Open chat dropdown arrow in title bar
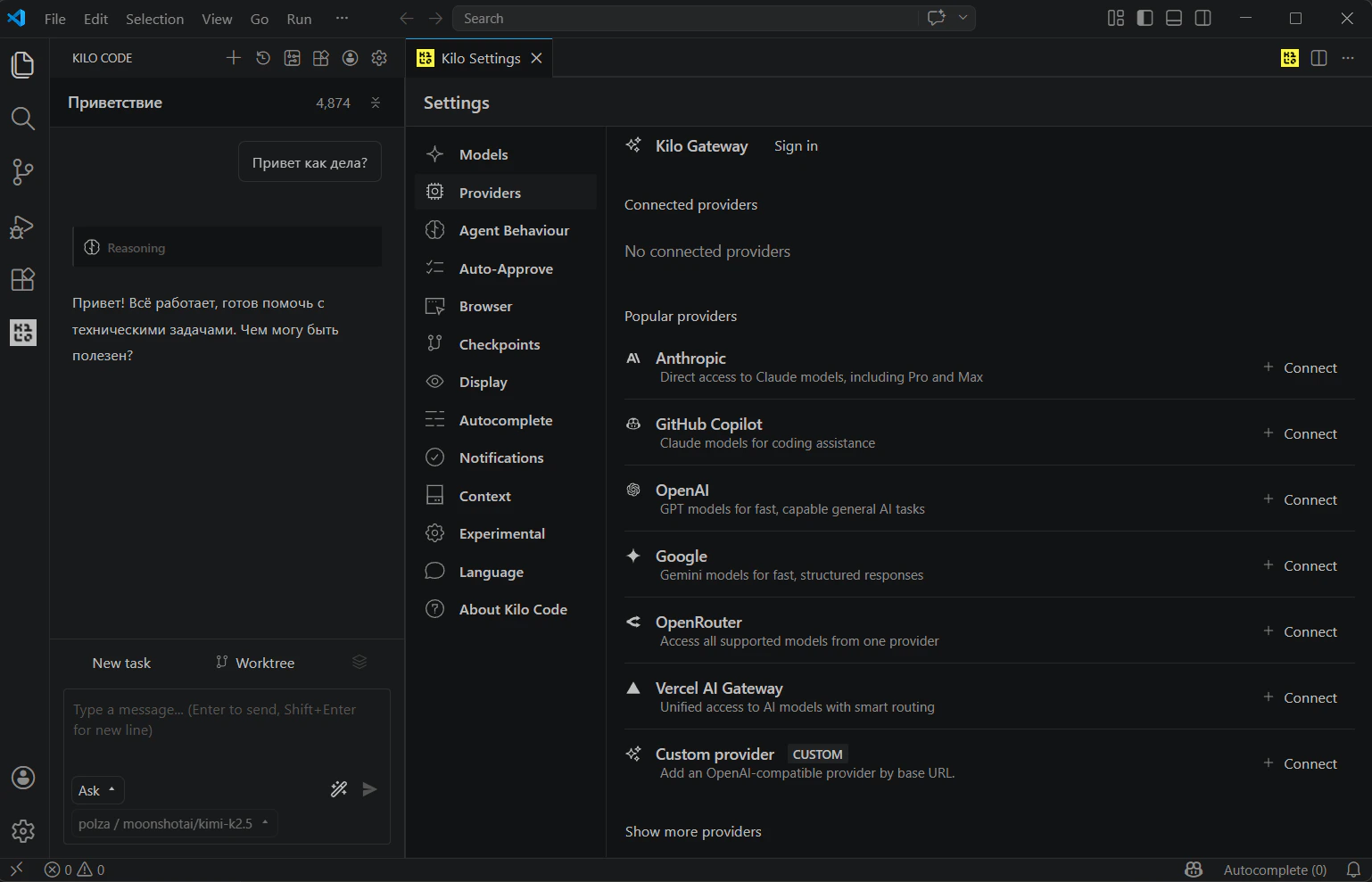Image resolution: width=1372 pixels, height=882 pixels. [963, 18]
